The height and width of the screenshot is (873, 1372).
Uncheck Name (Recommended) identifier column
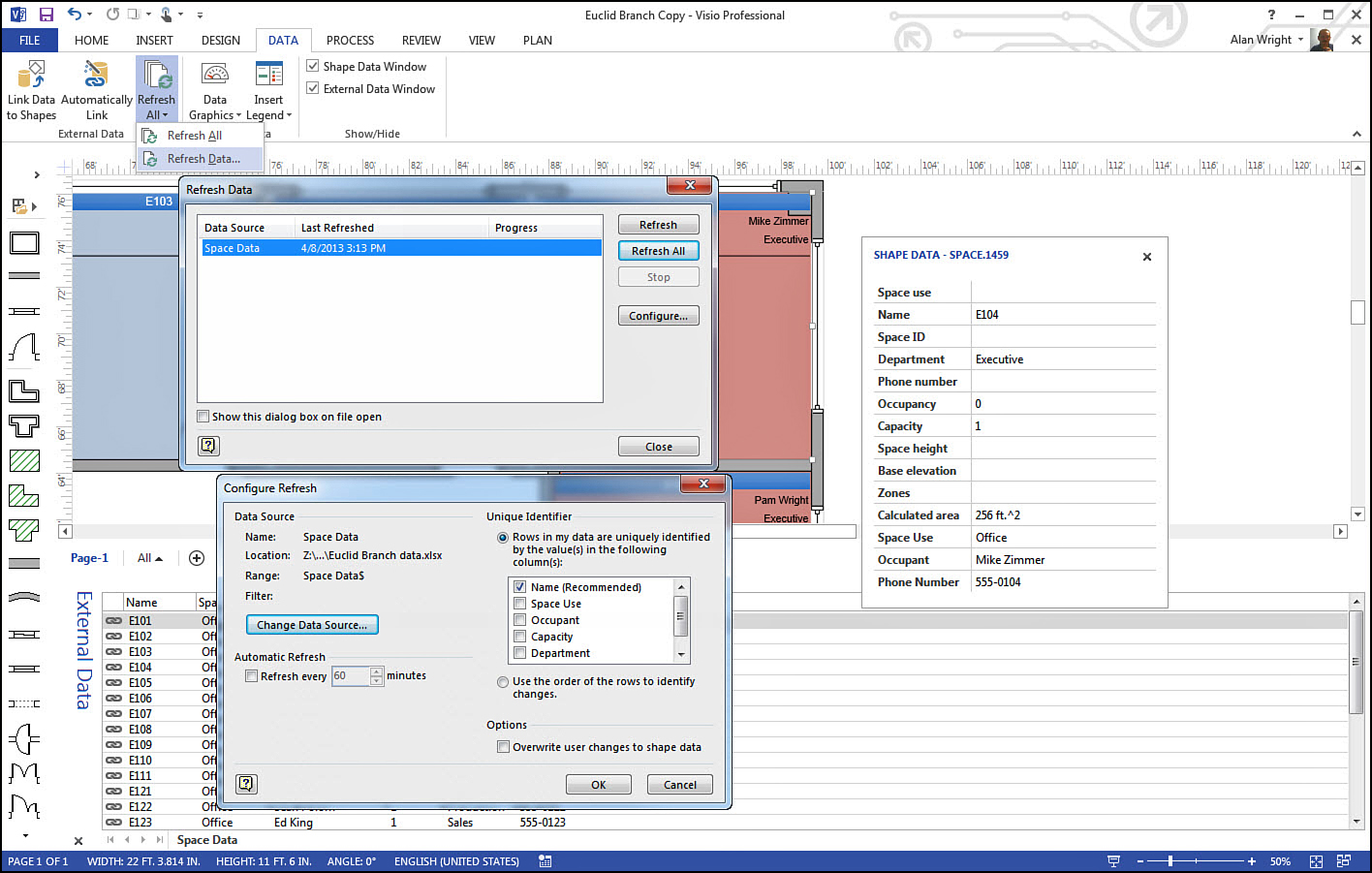click(x=520, y=587)
